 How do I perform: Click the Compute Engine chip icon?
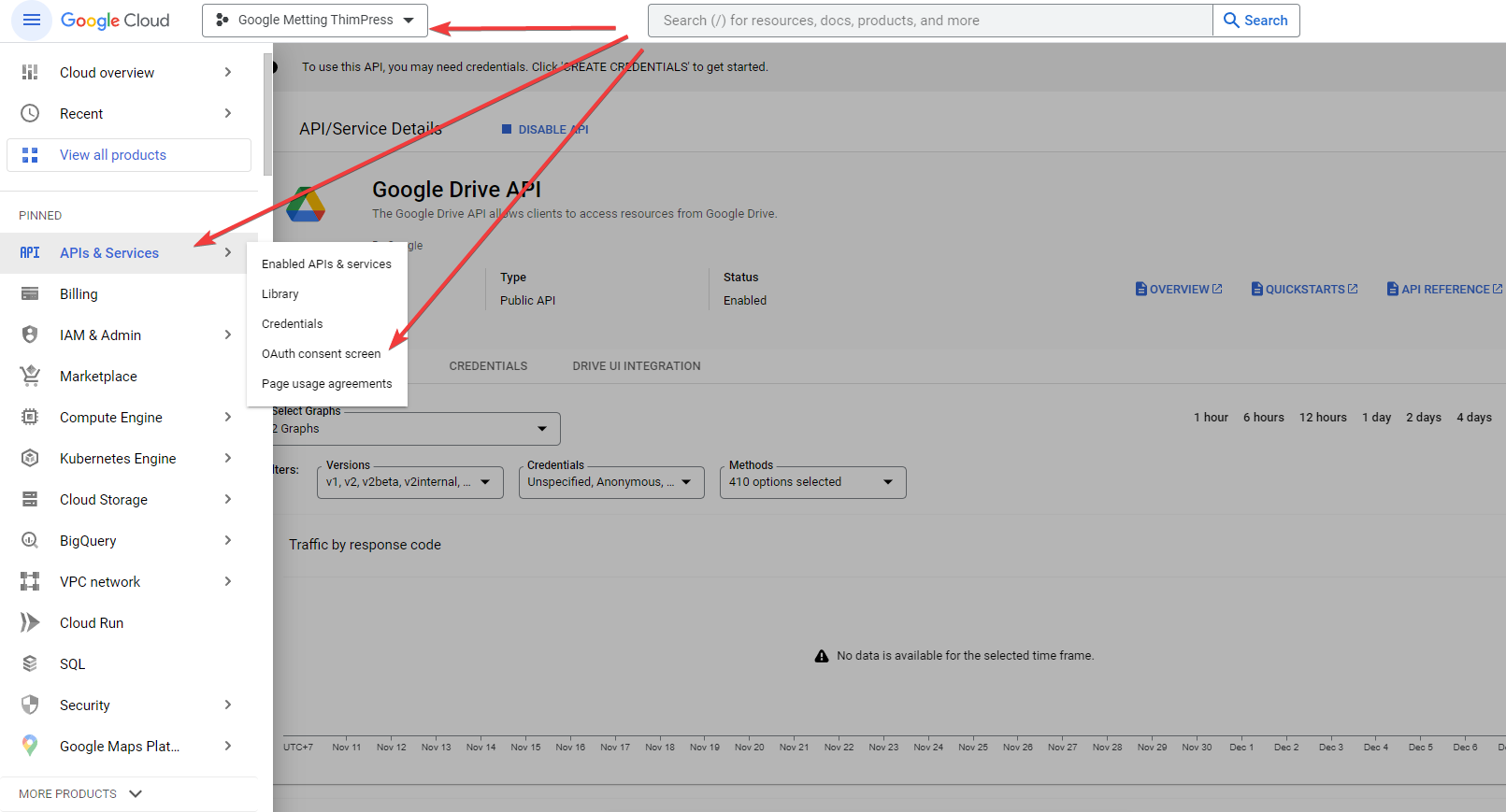[30, 417]
